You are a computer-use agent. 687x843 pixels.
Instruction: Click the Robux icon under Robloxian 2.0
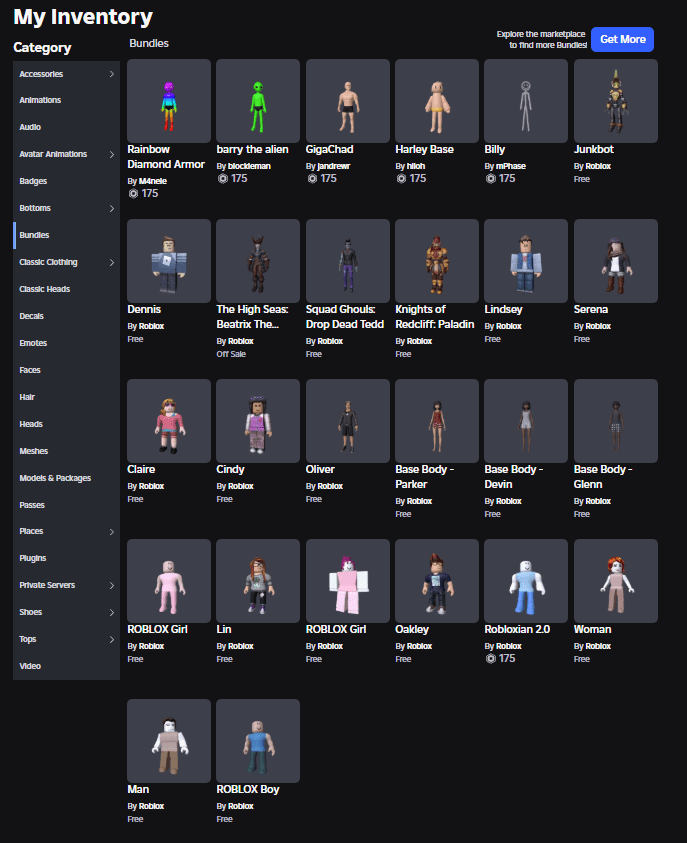coord(490,659)
